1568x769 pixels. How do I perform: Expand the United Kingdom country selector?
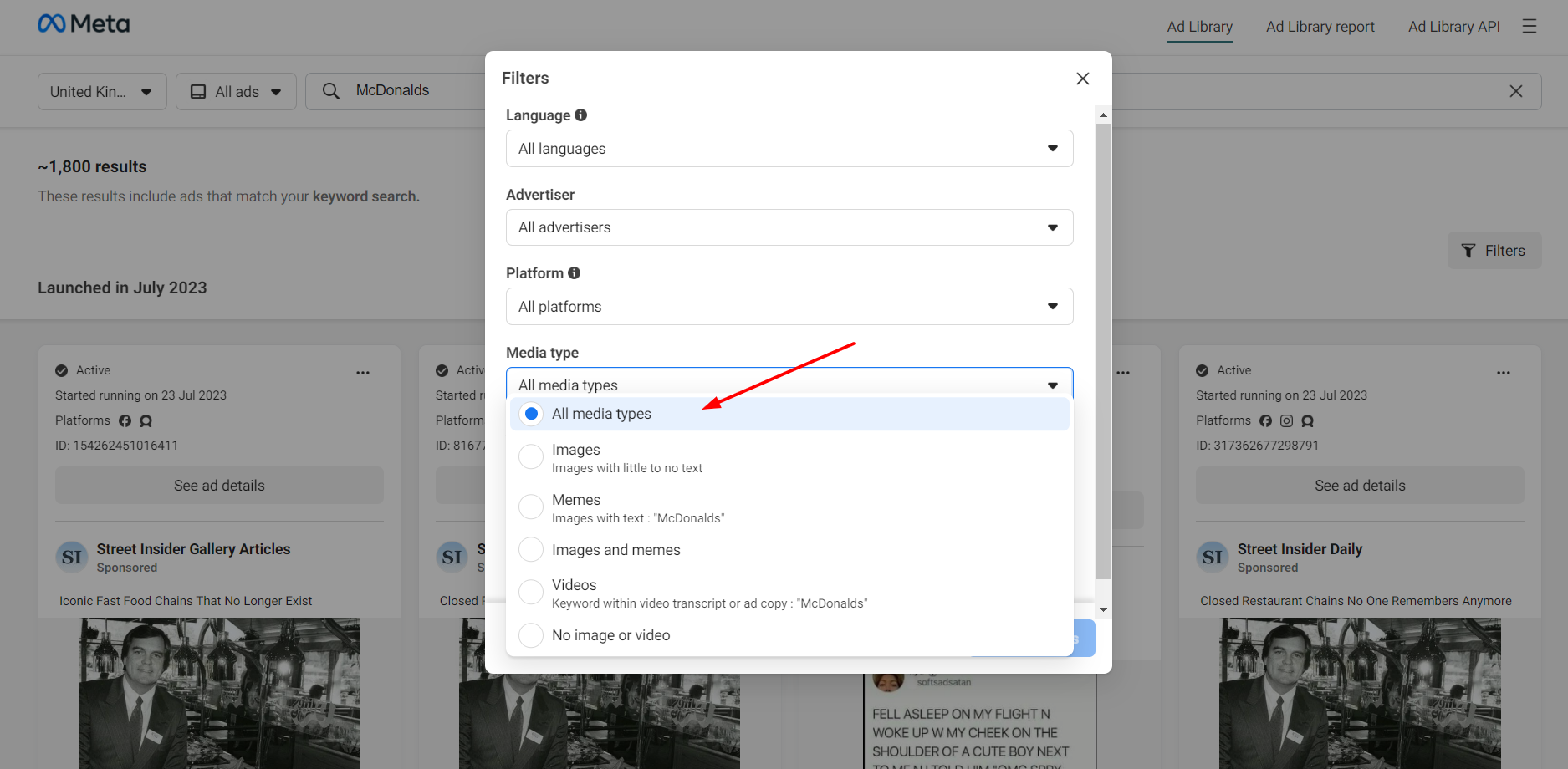tap(101, 91)
